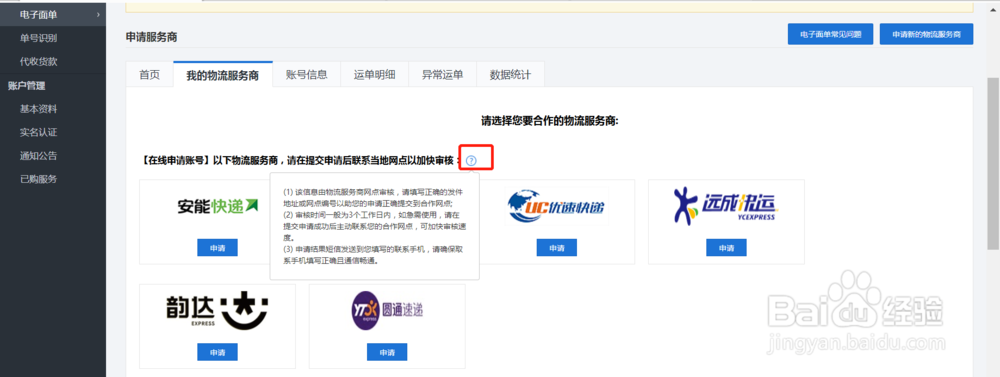Switch to the 账号信息 tab
This screenshot has height=377, width=1000.
tap(307, 75)
